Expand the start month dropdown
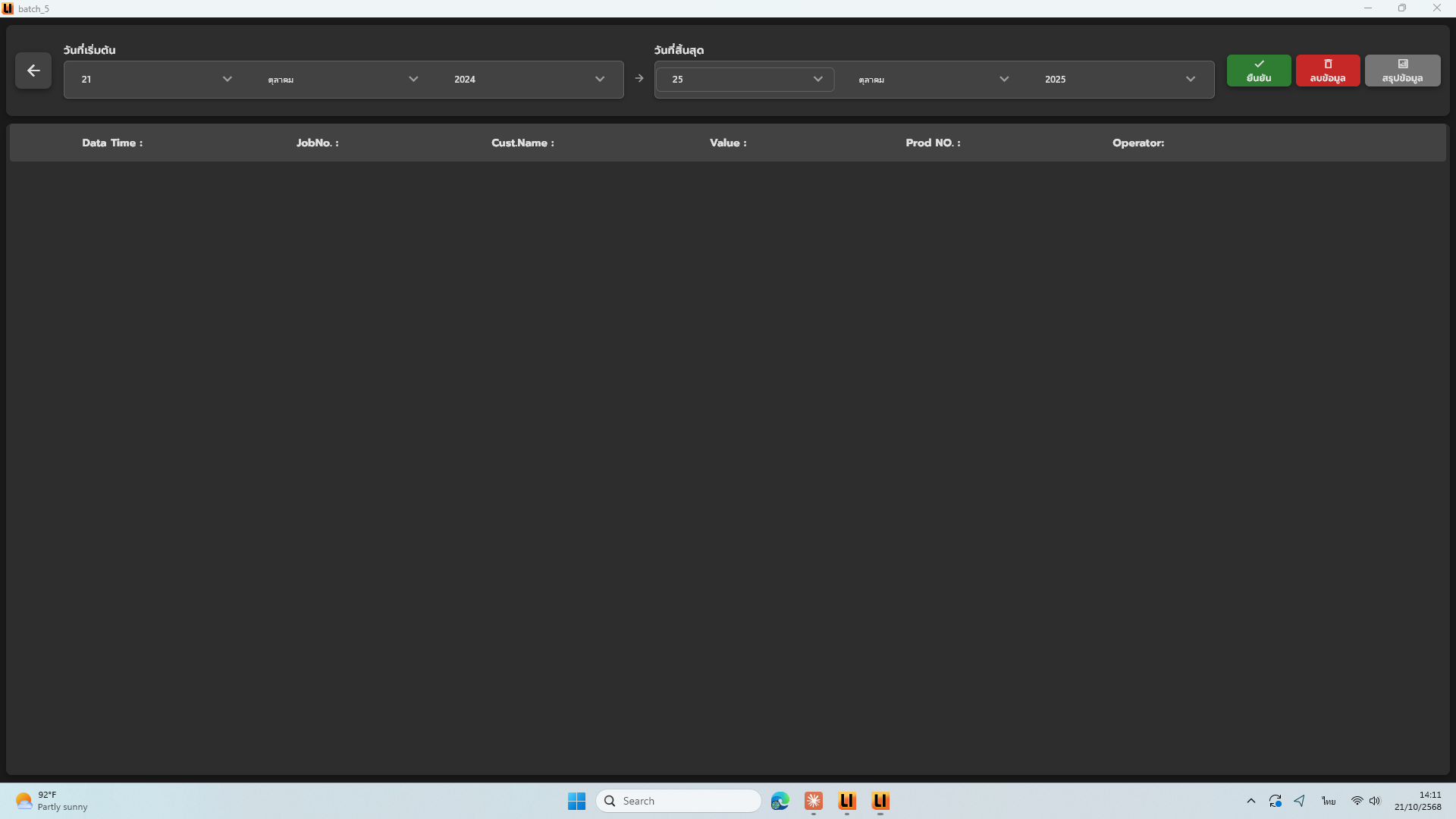Image resolution: width=1456 pixels, height=819 pixels. [343, 80]
